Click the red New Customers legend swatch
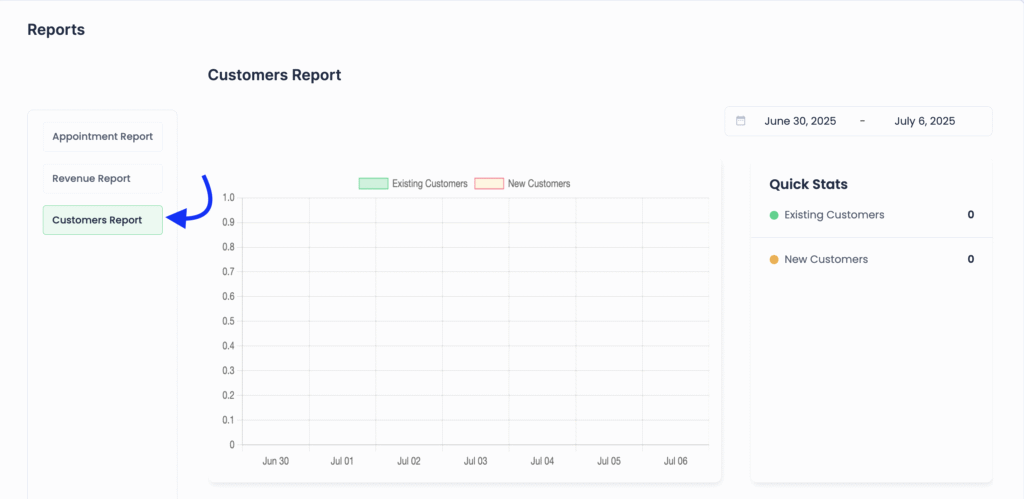 tap(489, 184)
